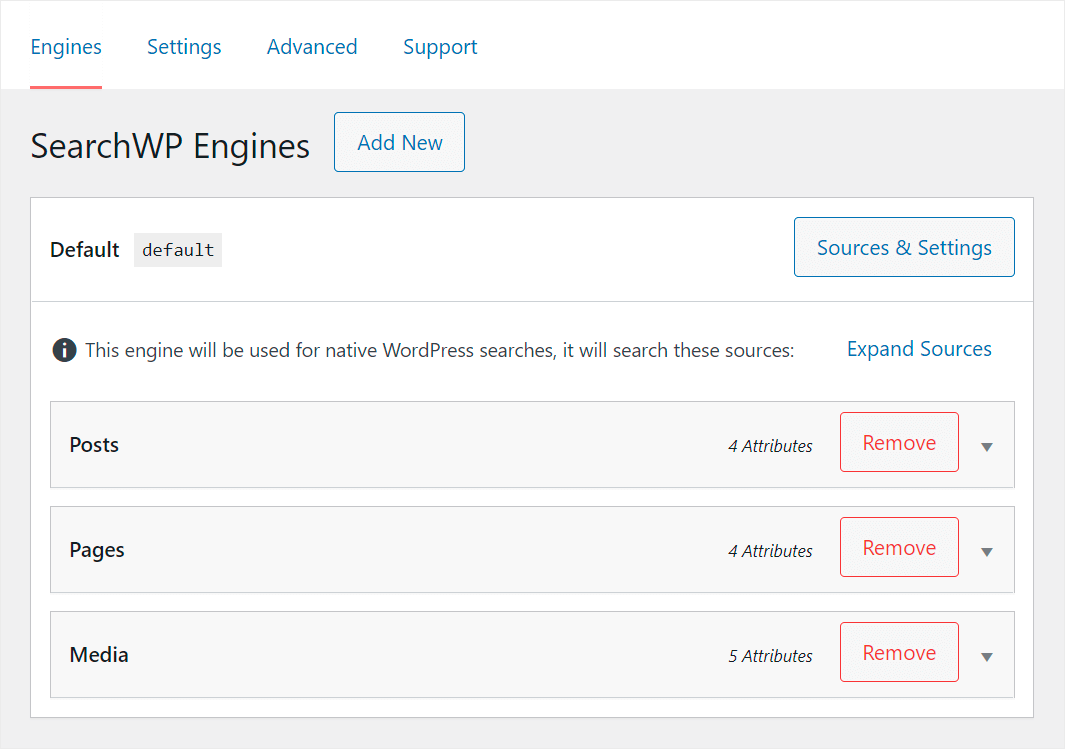This screenshot has width=1065, height=749.
Task: Remove the Media source
Action: pyautogui.click(x=899, y=653)
